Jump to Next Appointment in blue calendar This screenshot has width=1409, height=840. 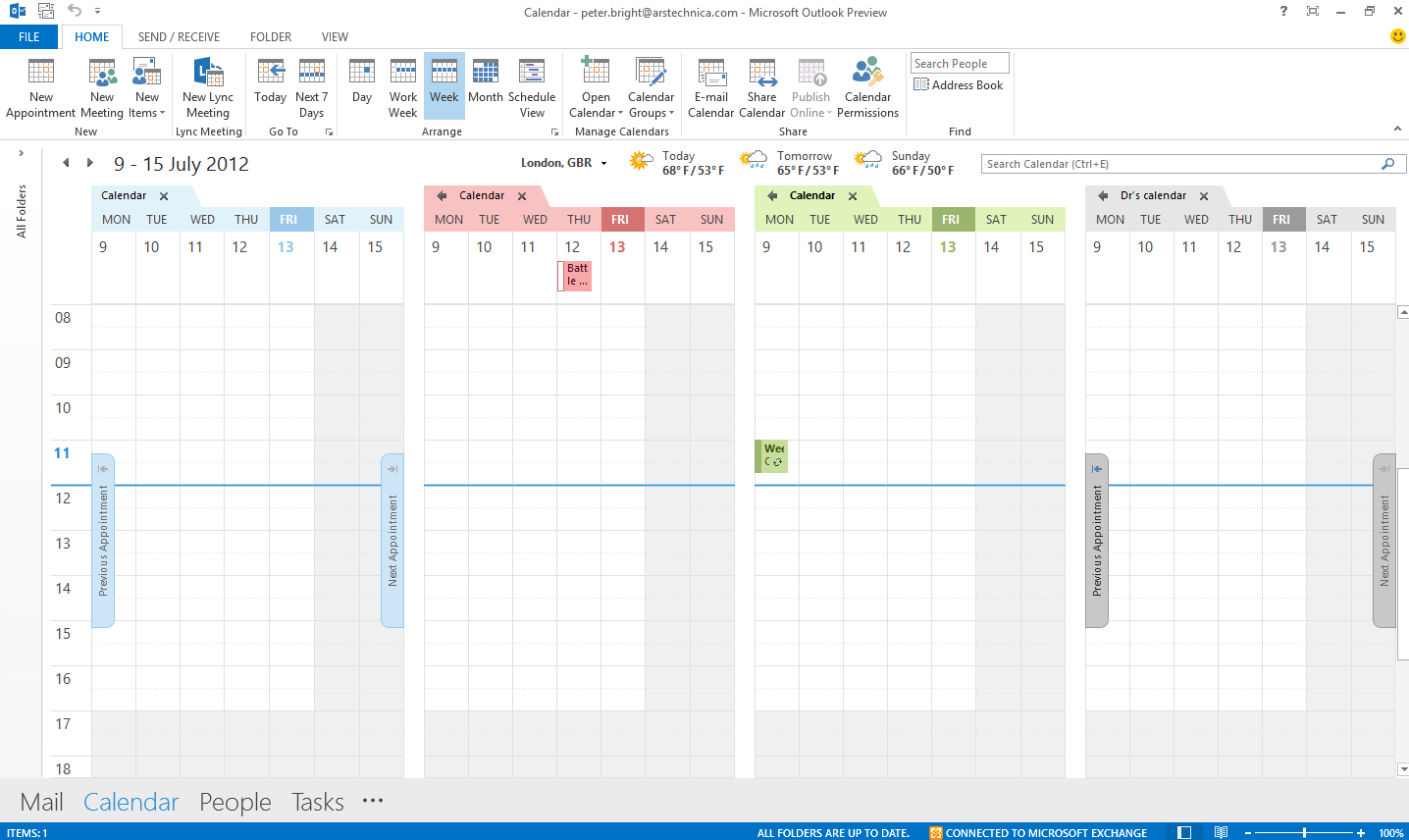392,540
